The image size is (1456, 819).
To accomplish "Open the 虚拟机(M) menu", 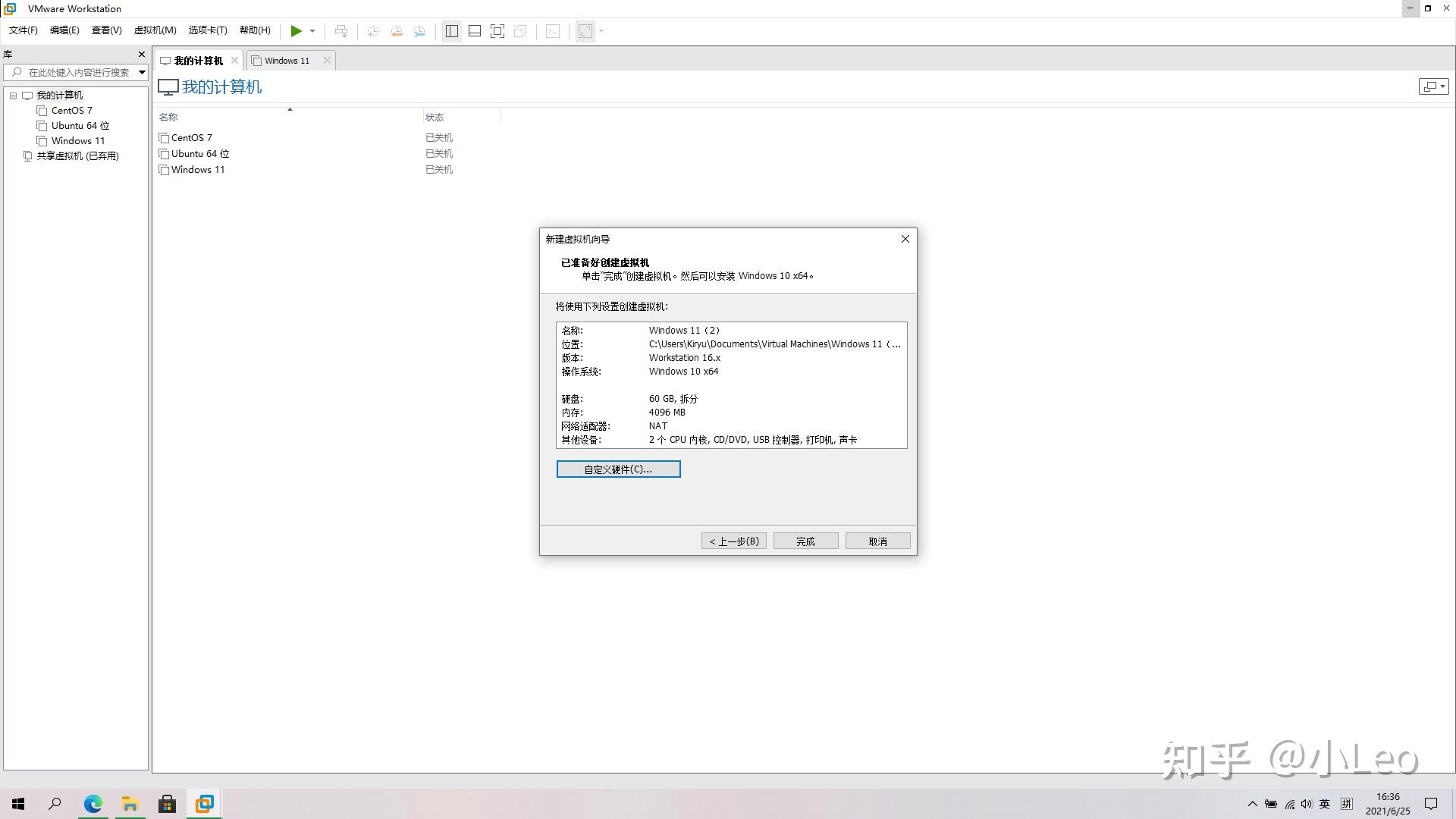I will point(155,30).
